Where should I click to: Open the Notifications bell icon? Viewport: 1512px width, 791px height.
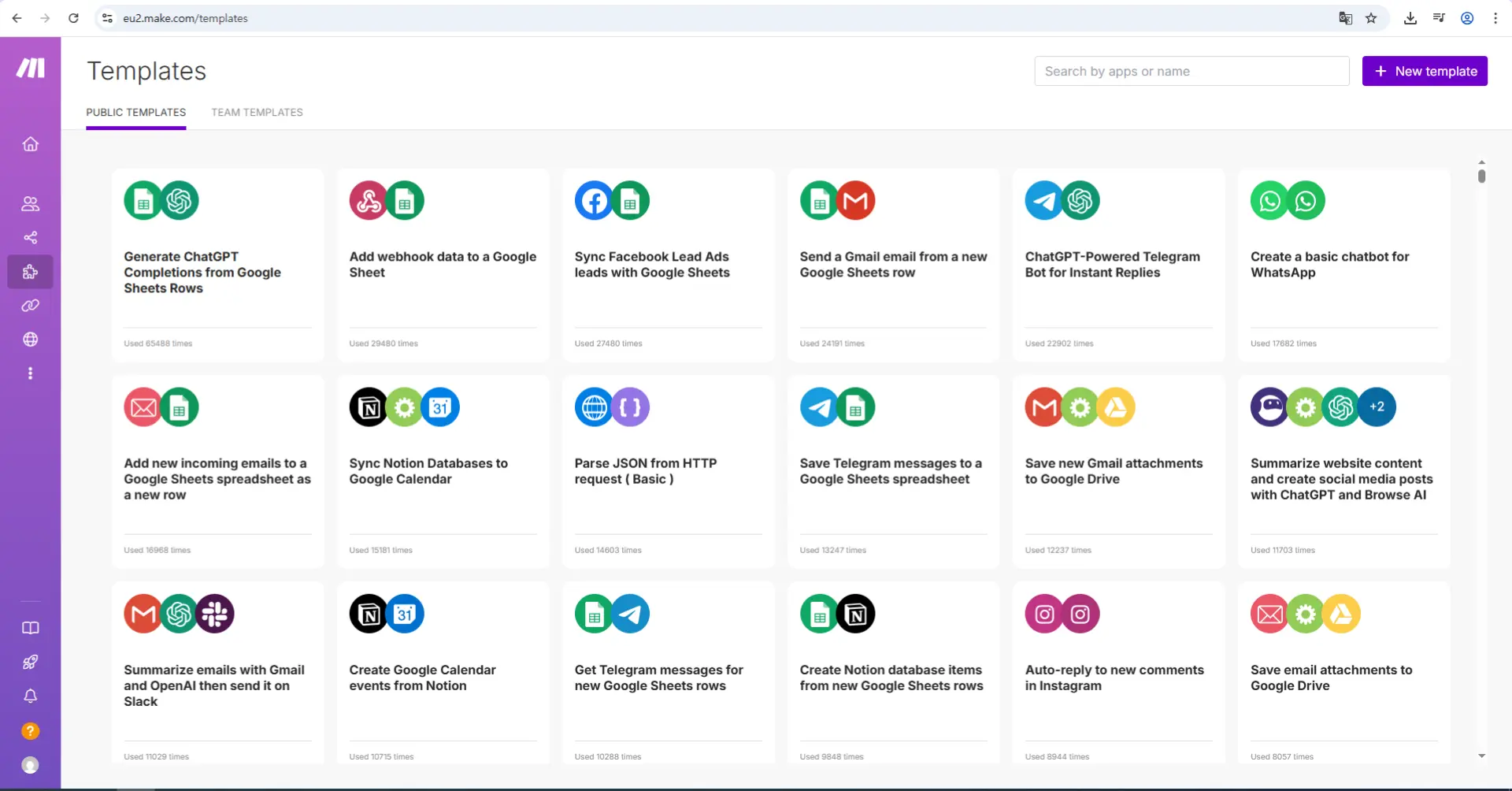point(30,696)
